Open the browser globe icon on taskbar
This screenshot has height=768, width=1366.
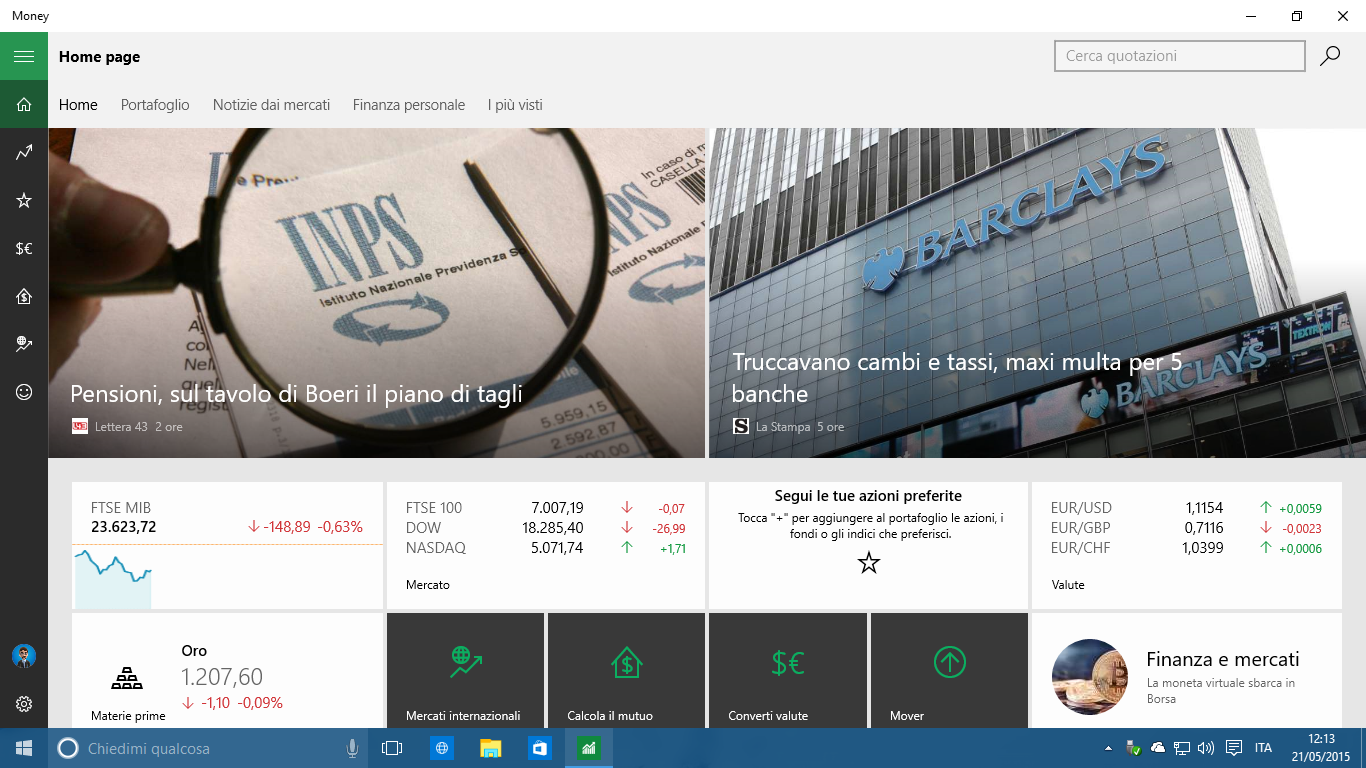[441, 748]
